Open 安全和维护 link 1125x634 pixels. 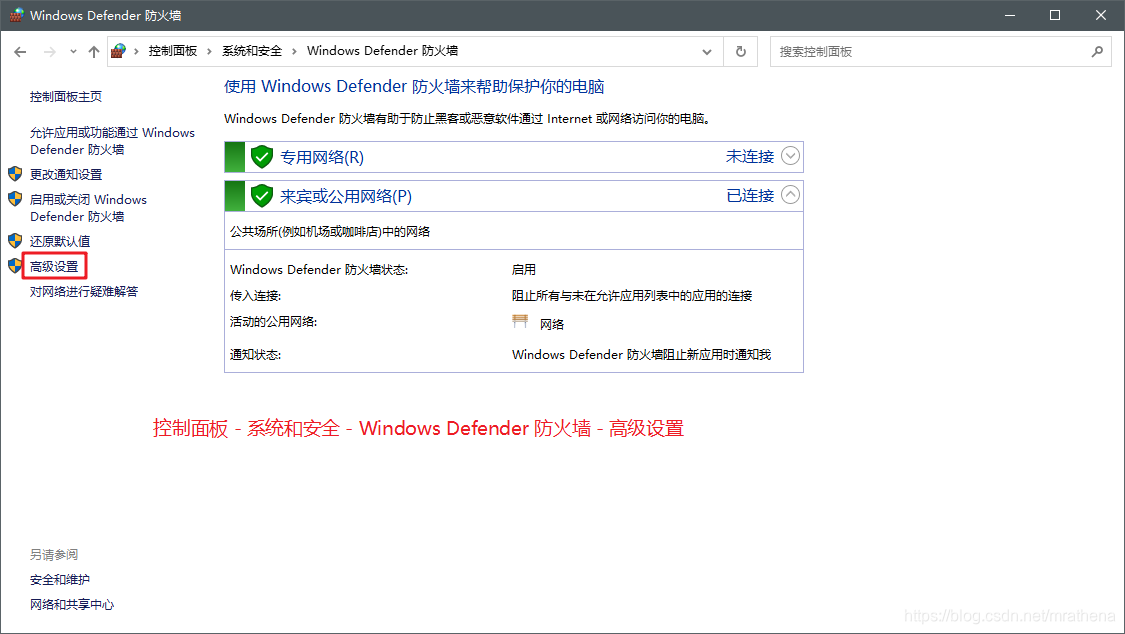click(x=60, y=579)
